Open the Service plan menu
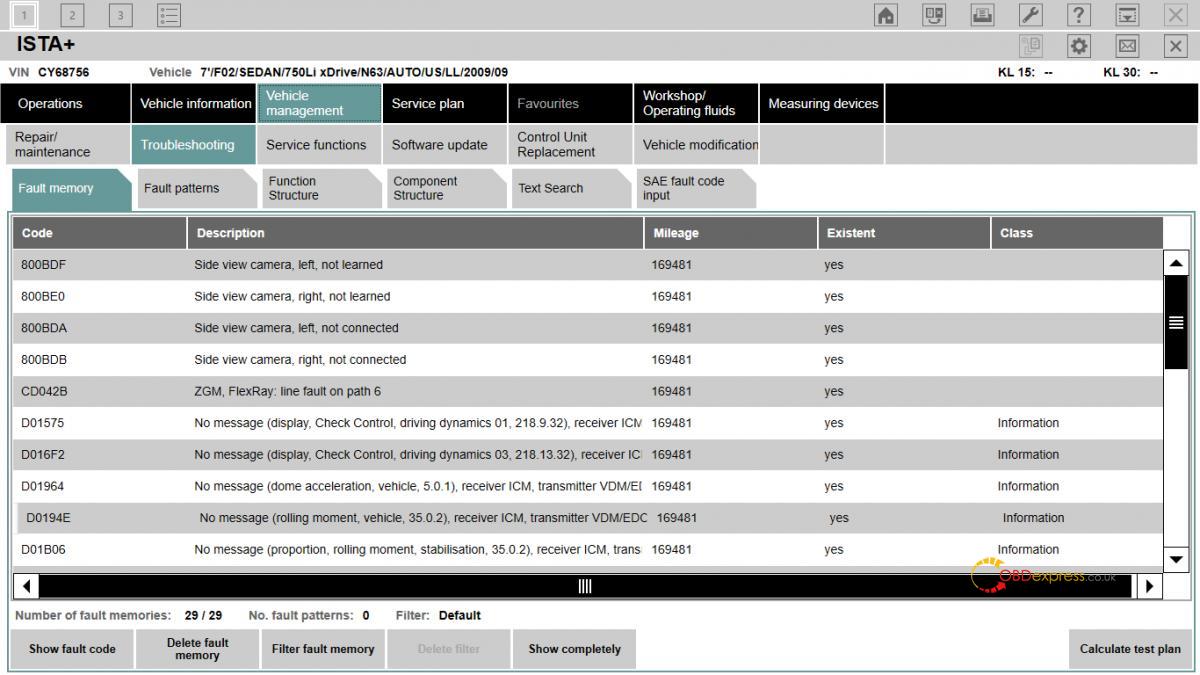Viewport: 1200px width, 675px height. pyautogui.click(x=445, y=104)
